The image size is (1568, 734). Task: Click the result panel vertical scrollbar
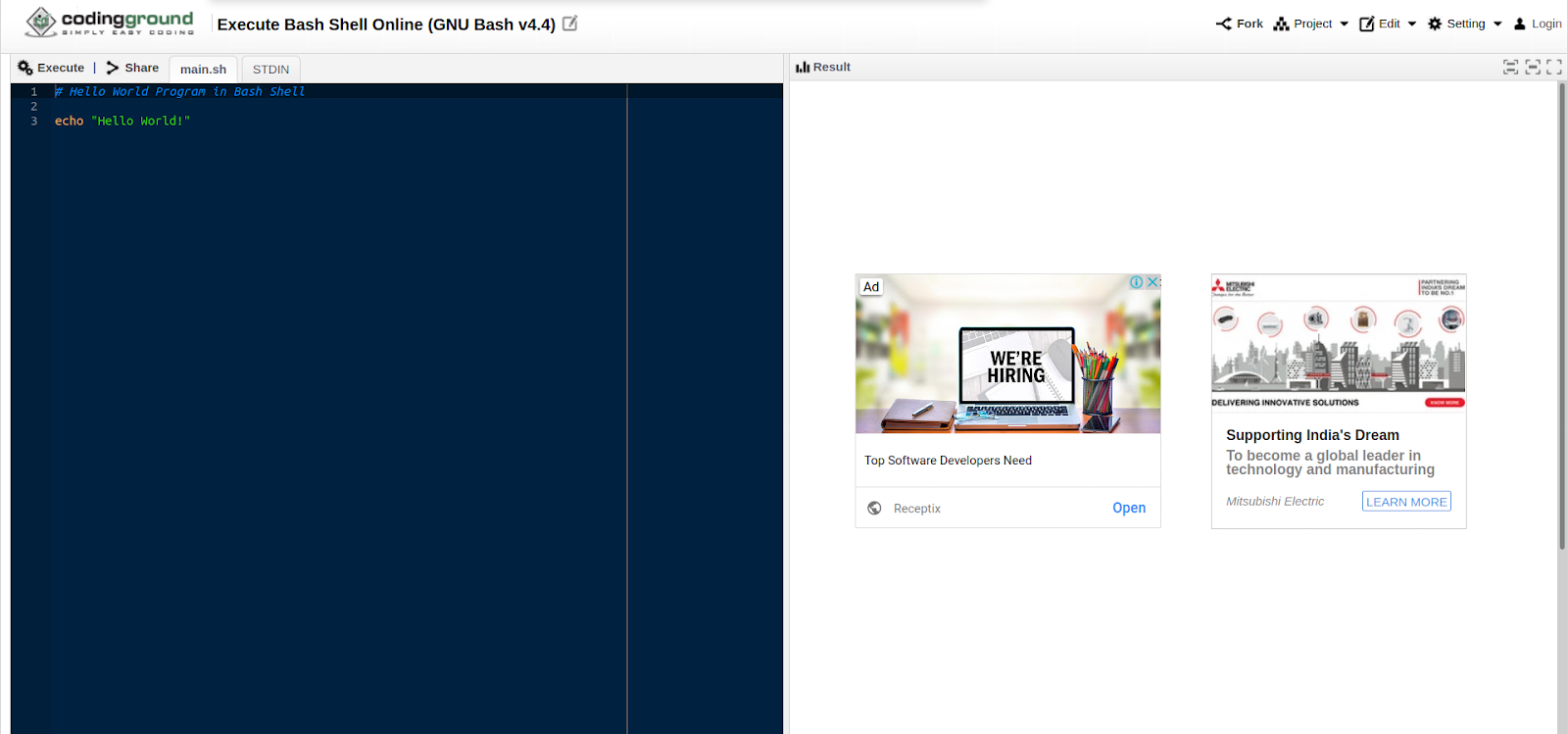[1562, 314]
